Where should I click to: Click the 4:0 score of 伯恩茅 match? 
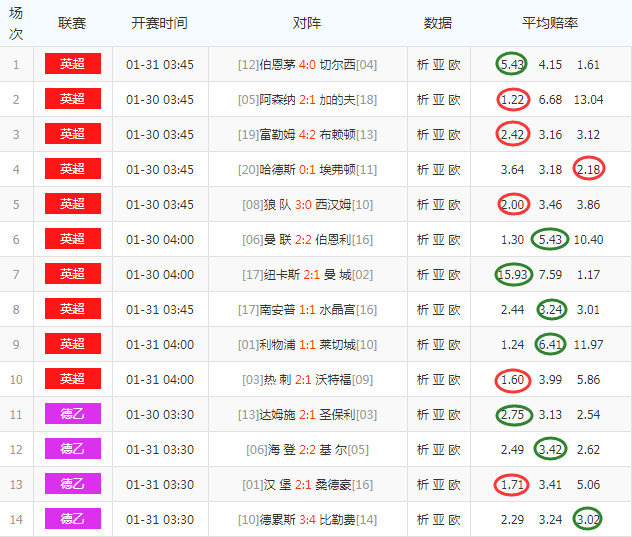coord(307,65)
